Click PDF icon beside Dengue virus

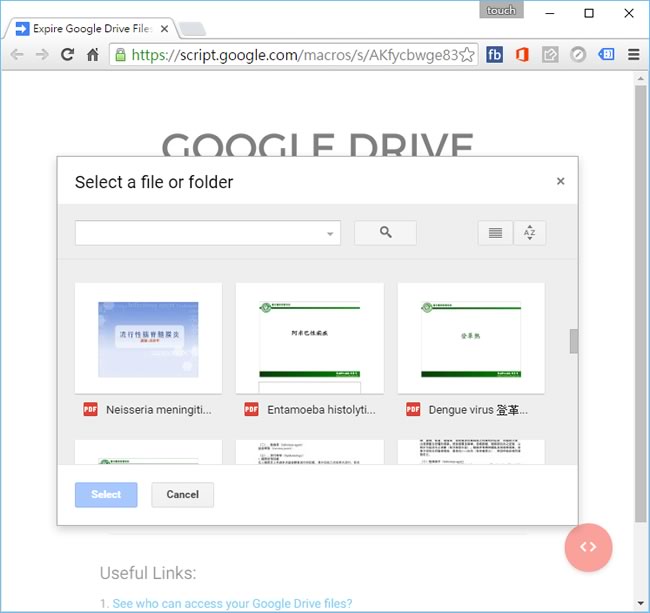[x=413, y=409]
